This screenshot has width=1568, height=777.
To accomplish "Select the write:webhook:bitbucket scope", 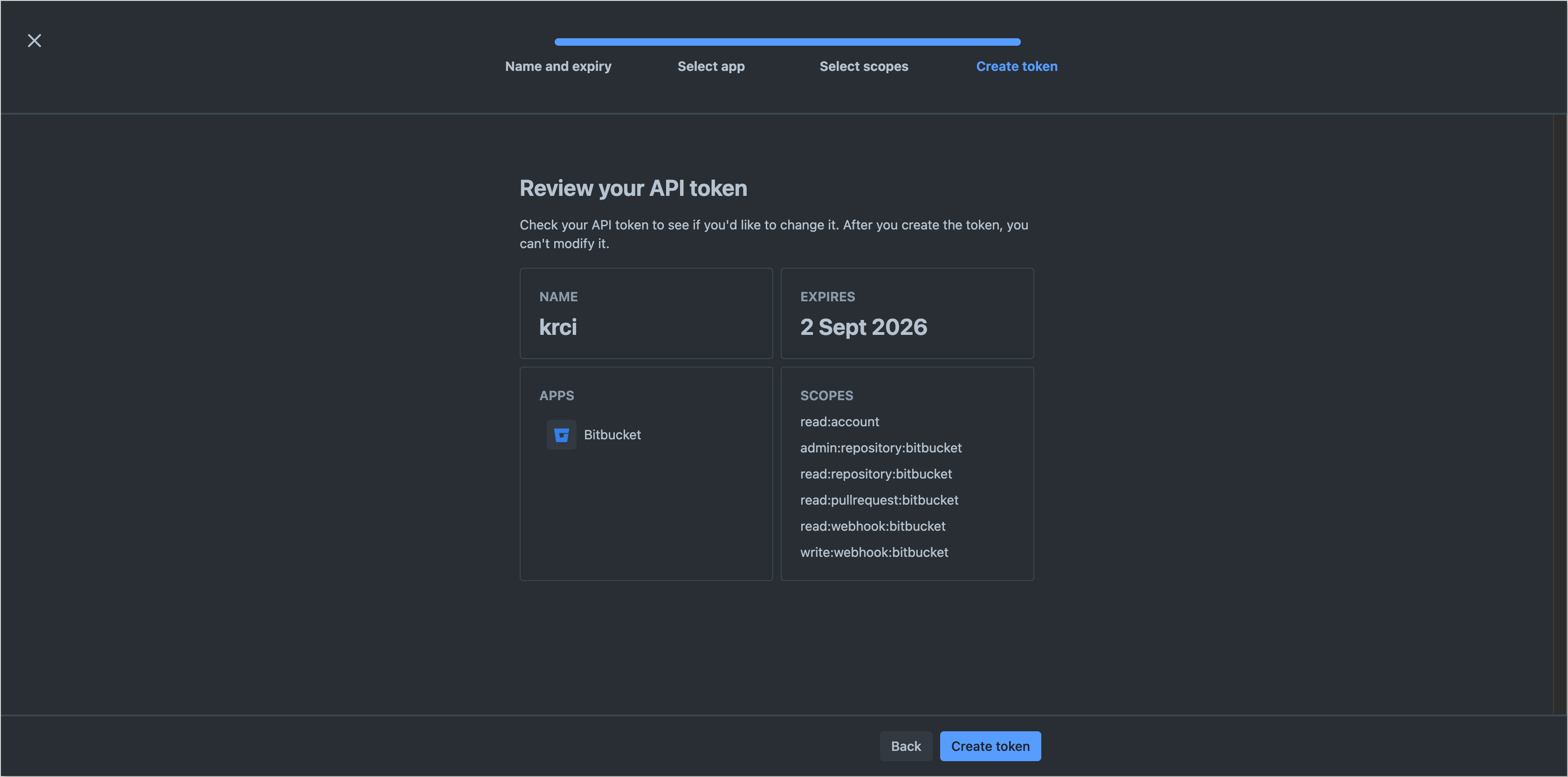I will [874, 552].
